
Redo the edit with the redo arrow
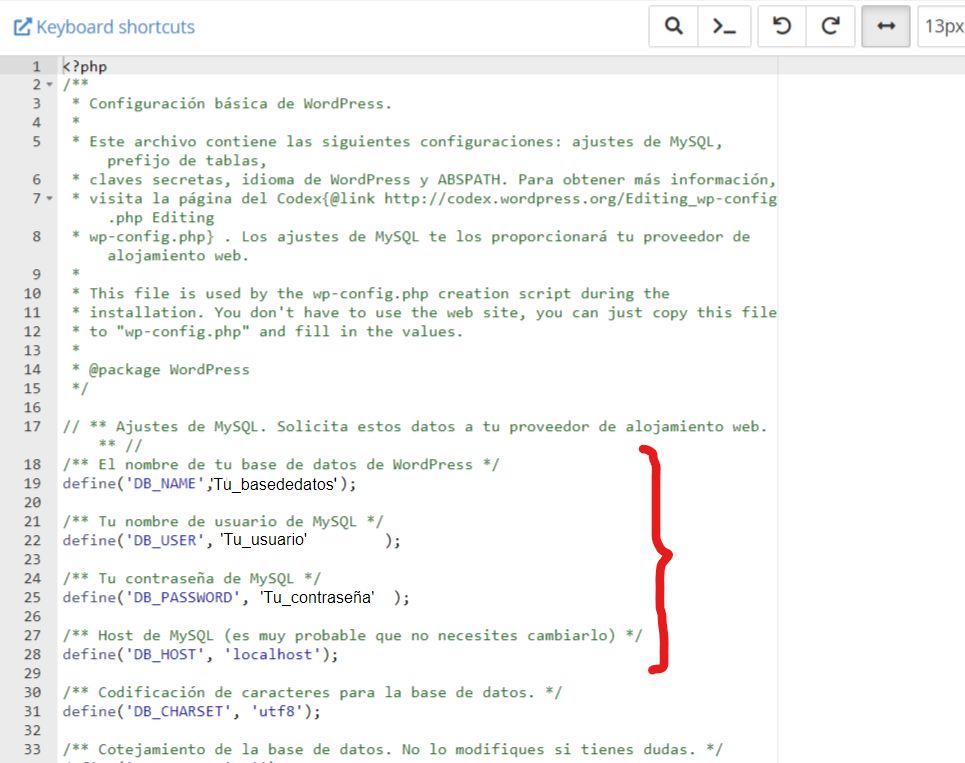(830, 26)
